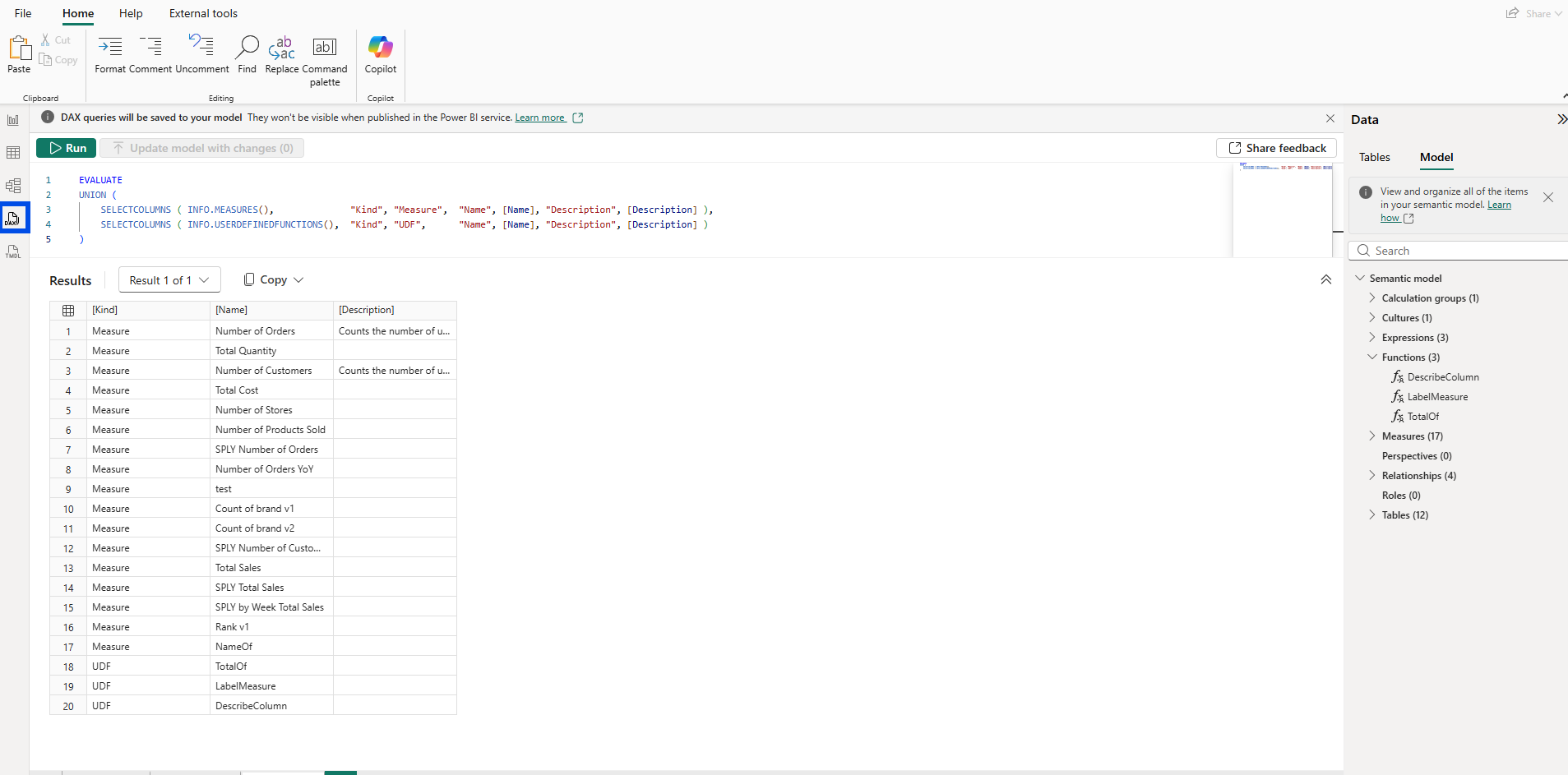Select DAX query view sidebar icon
The width and height of the screenshot is (1568, 775).
(x=13, y=219)
